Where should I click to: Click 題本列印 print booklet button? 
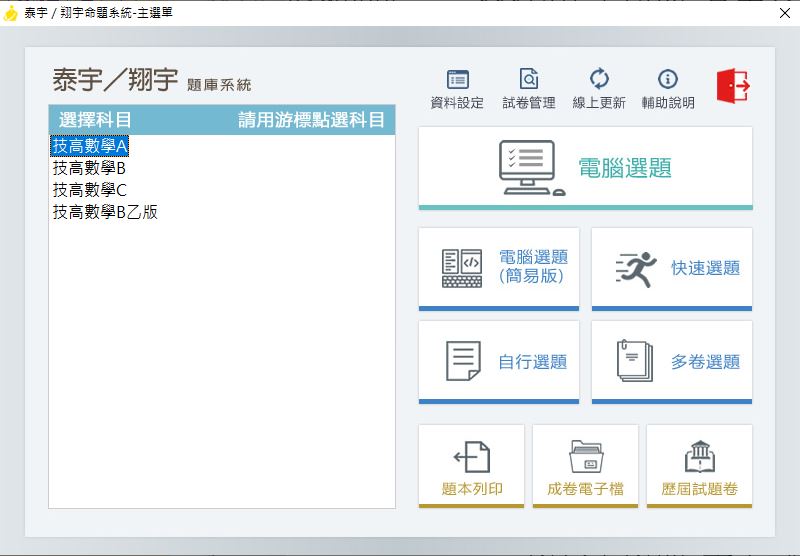click(471, 466)
